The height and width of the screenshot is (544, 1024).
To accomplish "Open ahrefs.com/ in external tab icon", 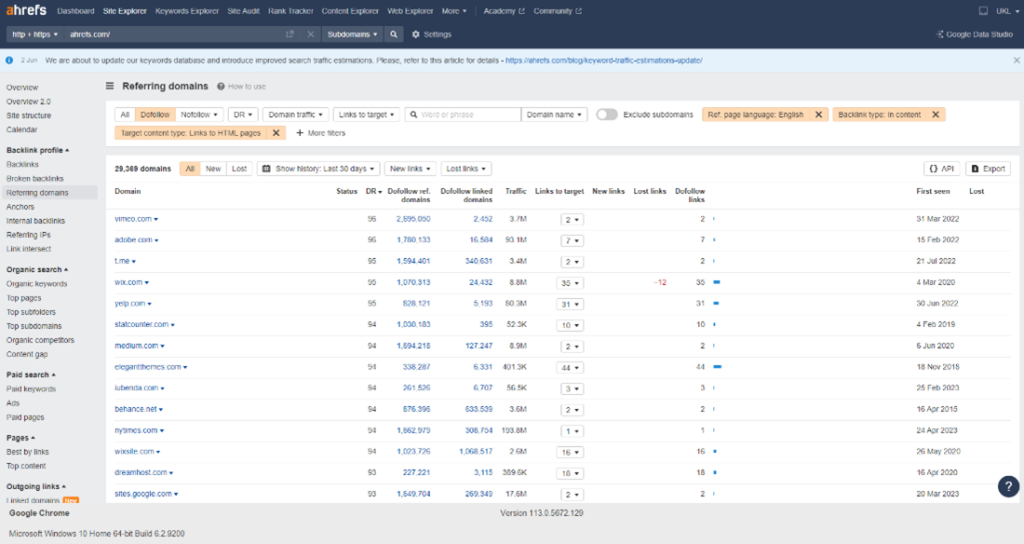I will (x=290, y=35).
